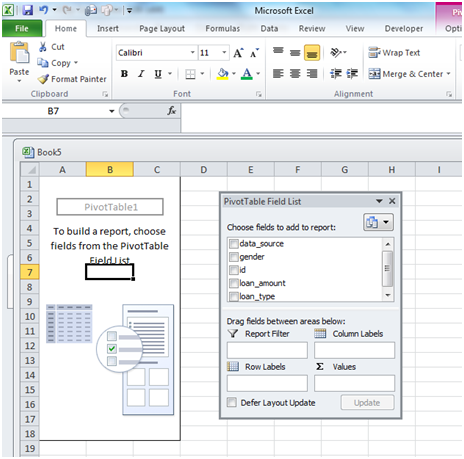464x459 pixels.
Task: Open the Underline style dropdown arrow
Action: point(170,74)
